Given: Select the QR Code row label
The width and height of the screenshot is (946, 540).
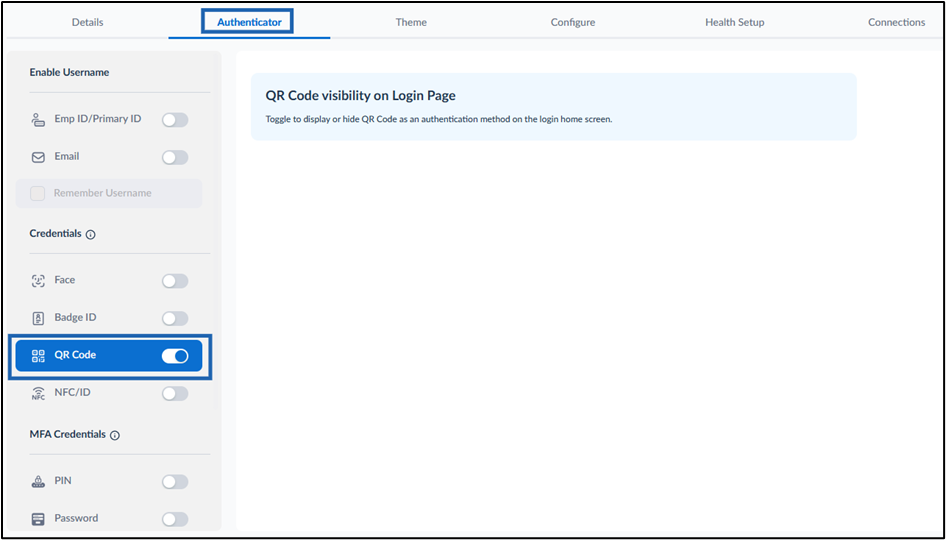Looking at the screenshot, I should coord(75,355).
